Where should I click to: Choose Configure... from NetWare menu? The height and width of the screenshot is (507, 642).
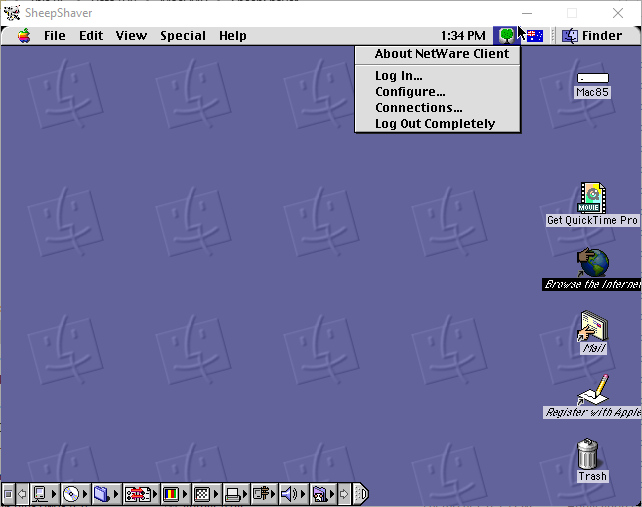[x=438, y=92]
